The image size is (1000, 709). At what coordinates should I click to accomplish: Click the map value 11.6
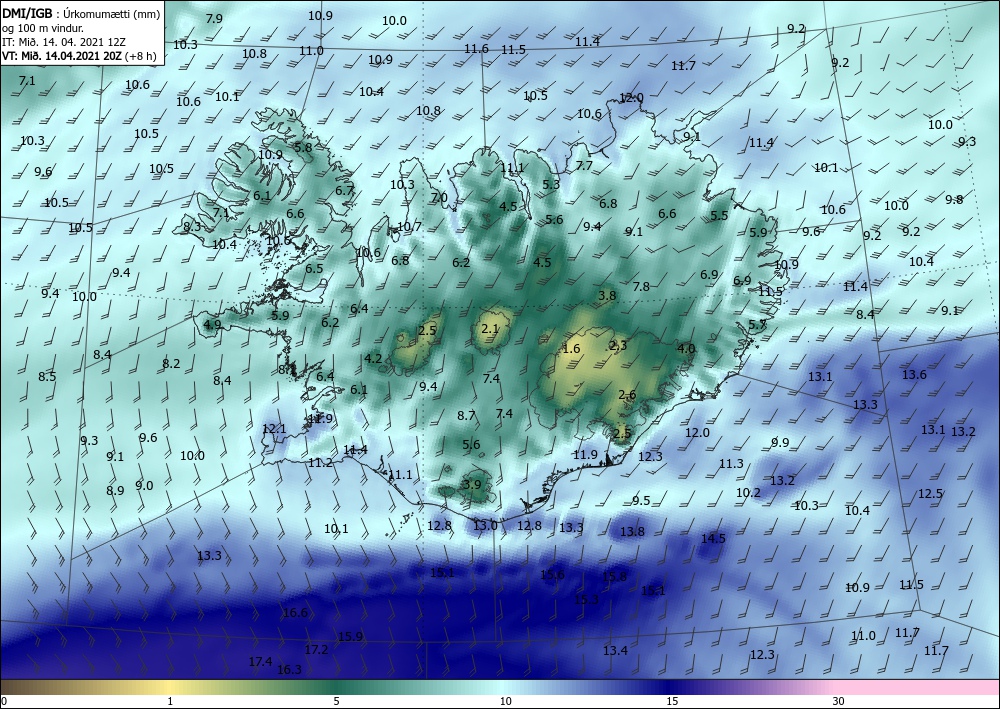[x=476, y=48]
